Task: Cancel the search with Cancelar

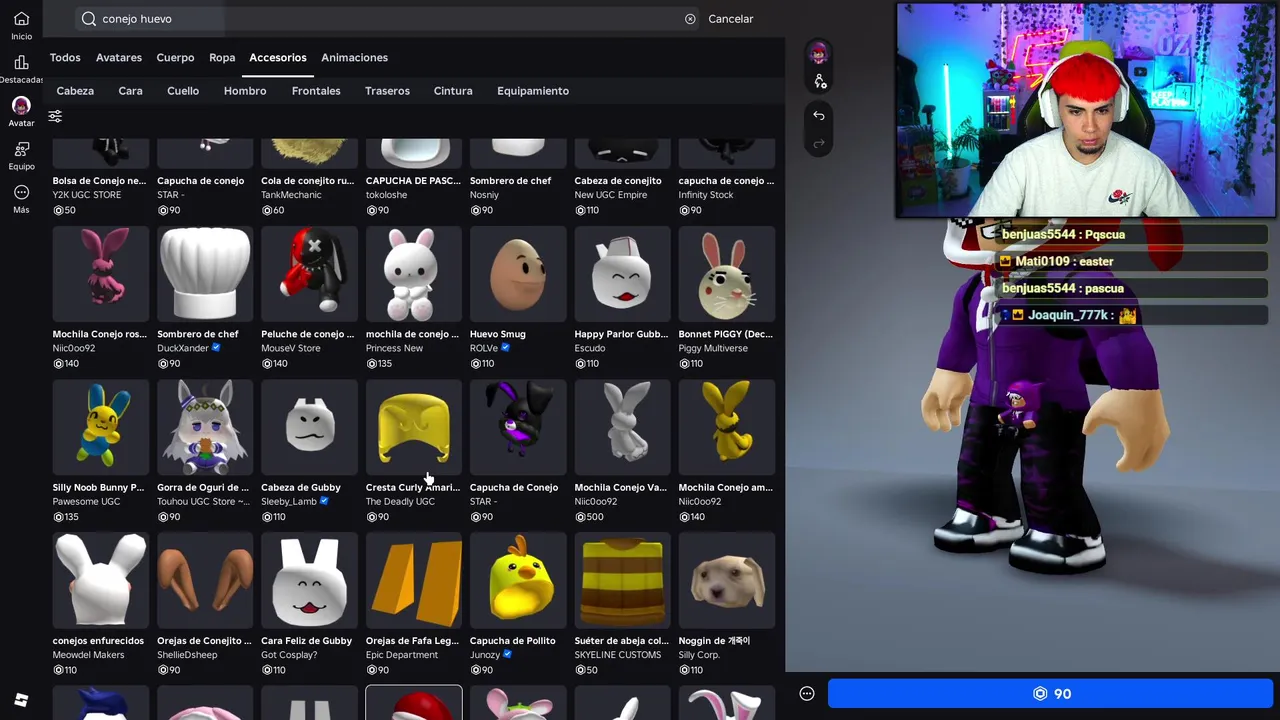Action: coord(731,19)
